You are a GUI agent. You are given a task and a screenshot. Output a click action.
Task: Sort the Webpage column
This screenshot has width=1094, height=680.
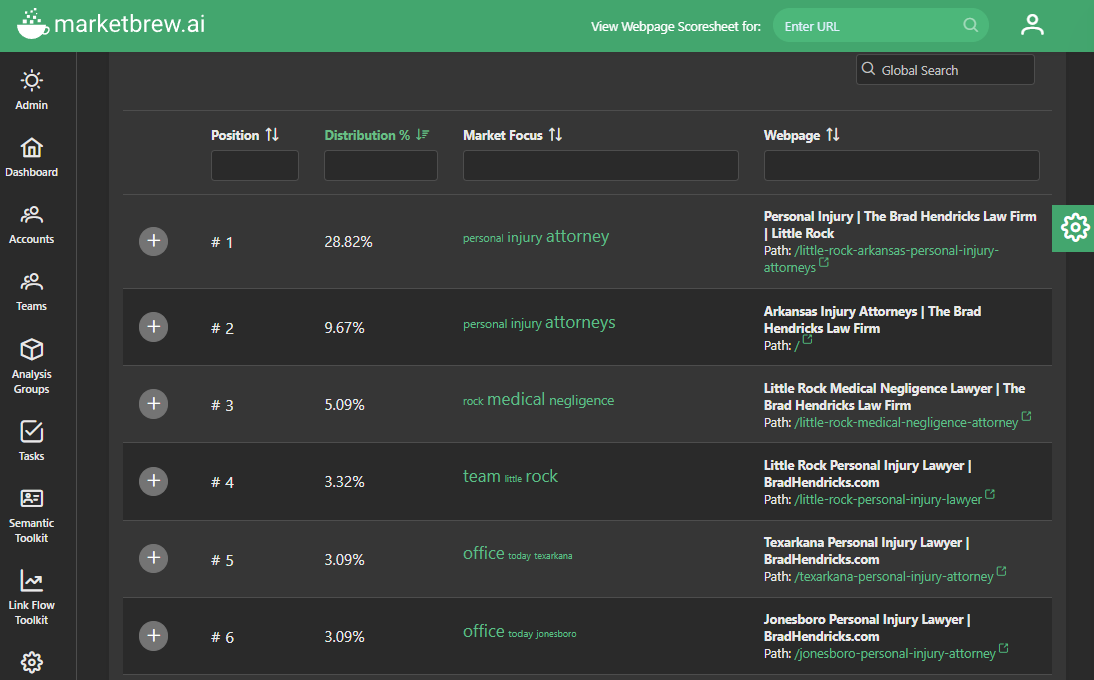coord(832,135)
